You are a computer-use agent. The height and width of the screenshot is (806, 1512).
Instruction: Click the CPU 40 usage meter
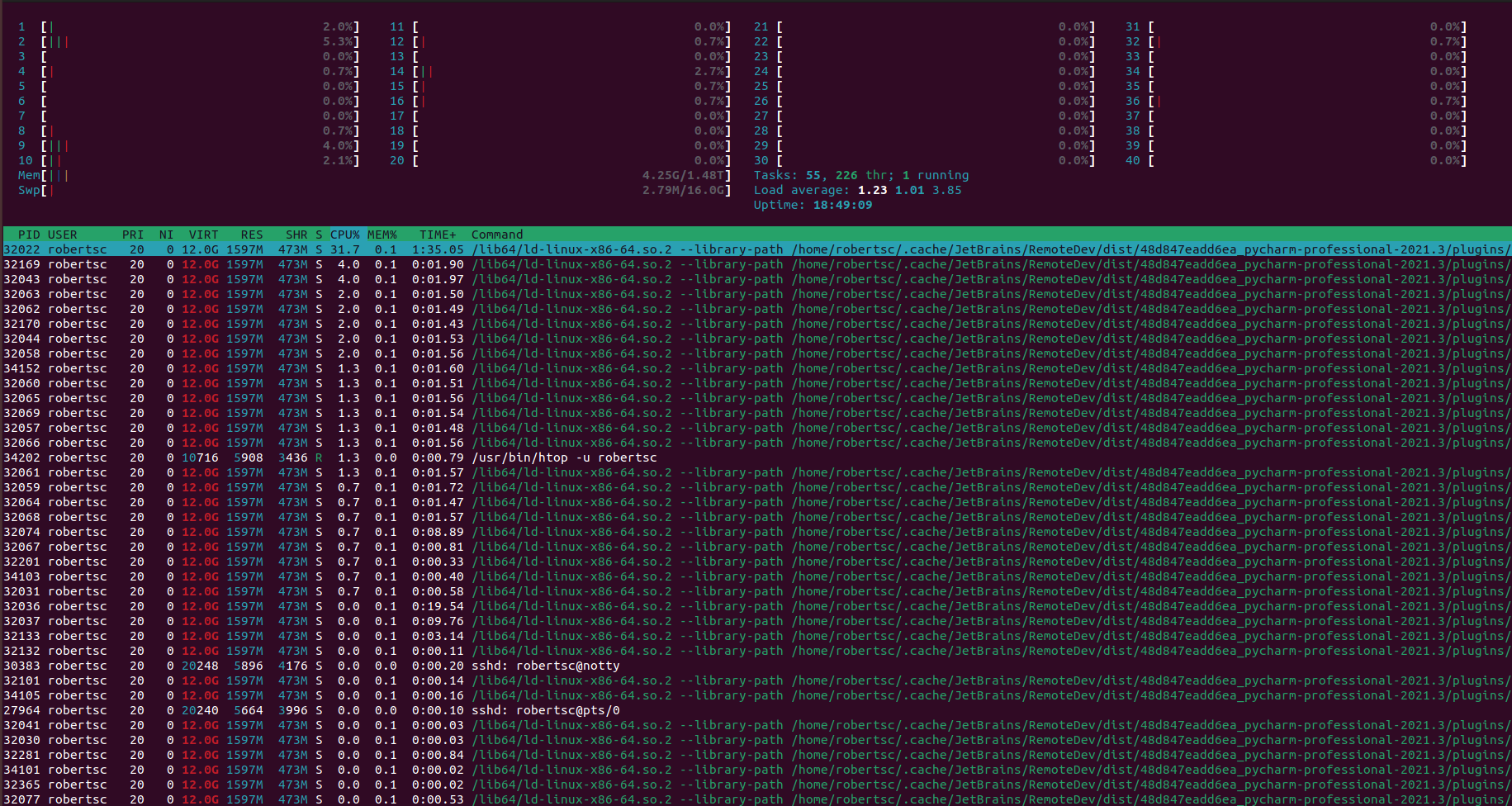[x=1296, y=160]
